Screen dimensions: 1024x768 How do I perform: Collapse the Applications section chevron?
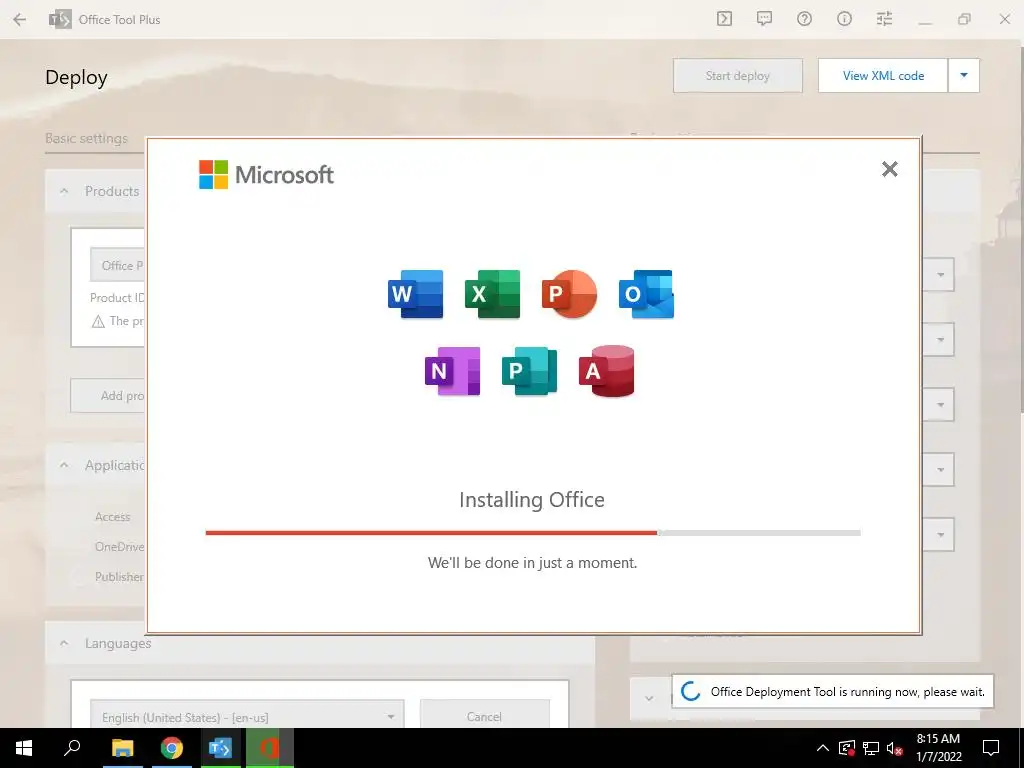point(64,465)
